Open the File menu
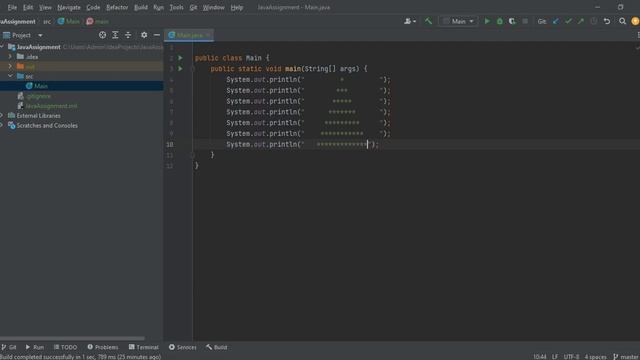This screenshot has width=640, height=360. tap(12, 7)
